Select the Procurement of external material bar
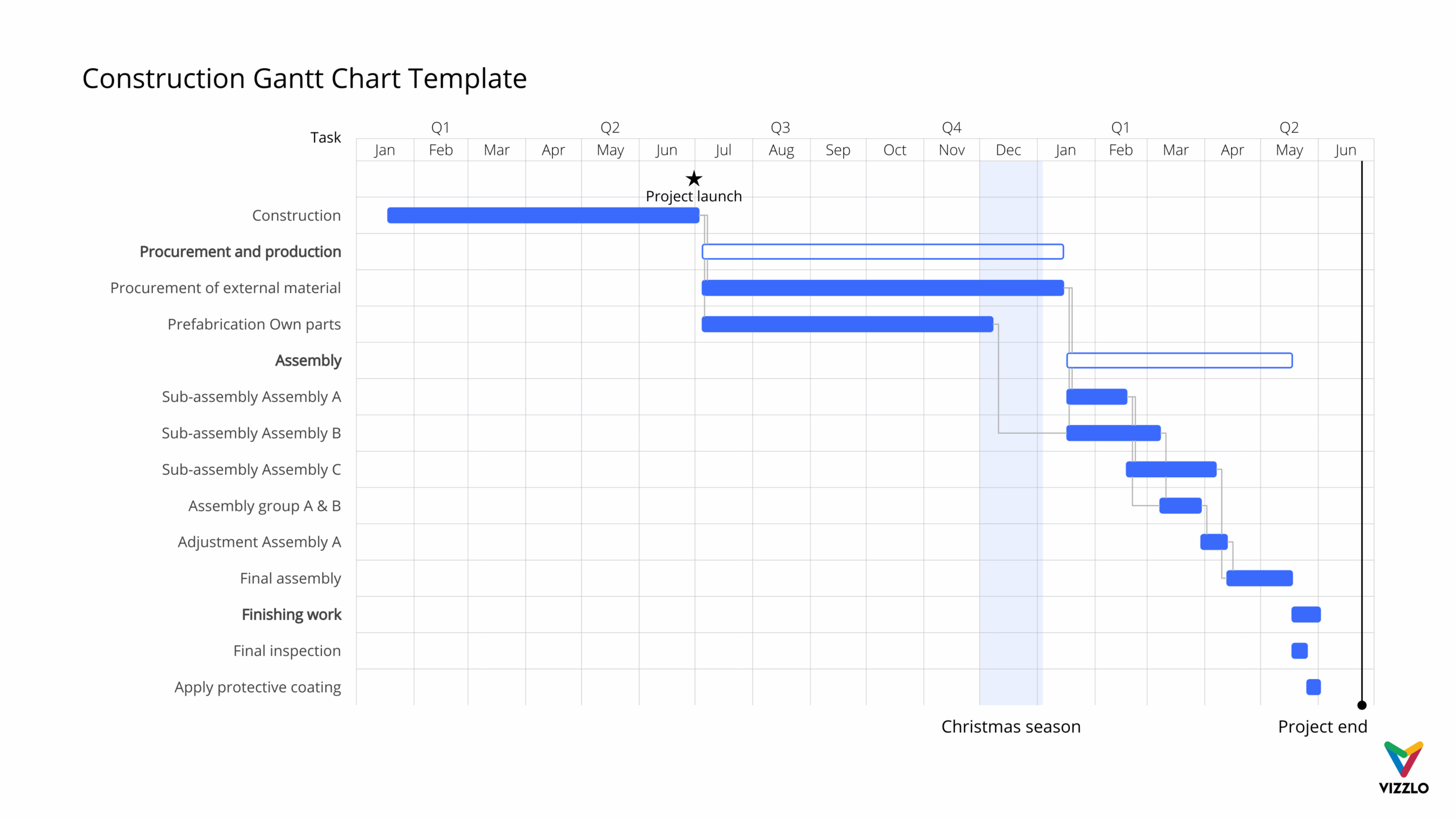 tap(882, 288)
